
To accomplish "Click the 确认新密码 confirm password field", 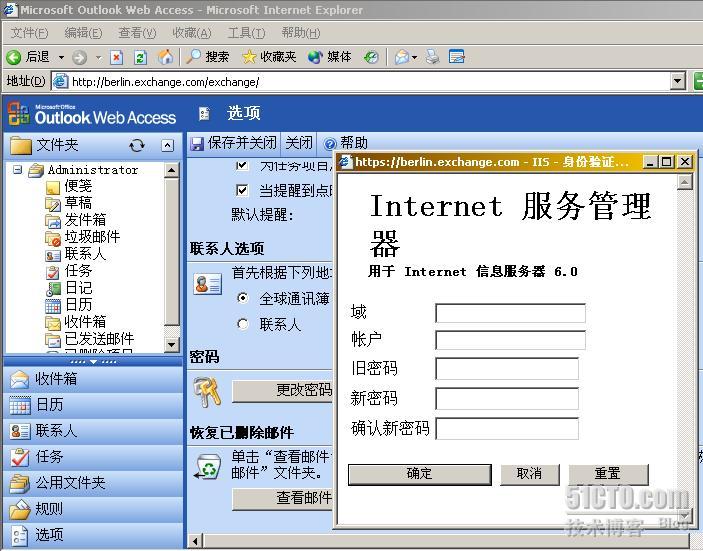I will [507, 429].
